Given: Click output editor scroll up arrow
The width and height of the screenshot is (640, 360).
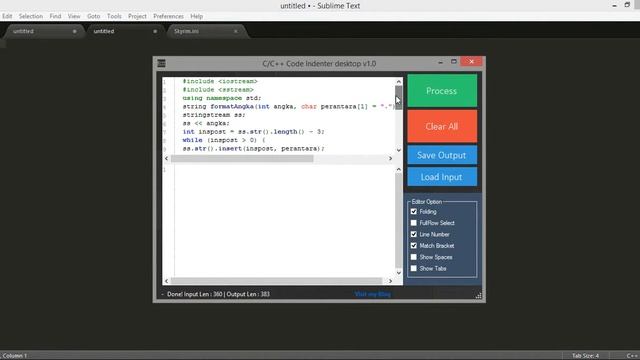Looking at the screenshot, I should point(399,169).
